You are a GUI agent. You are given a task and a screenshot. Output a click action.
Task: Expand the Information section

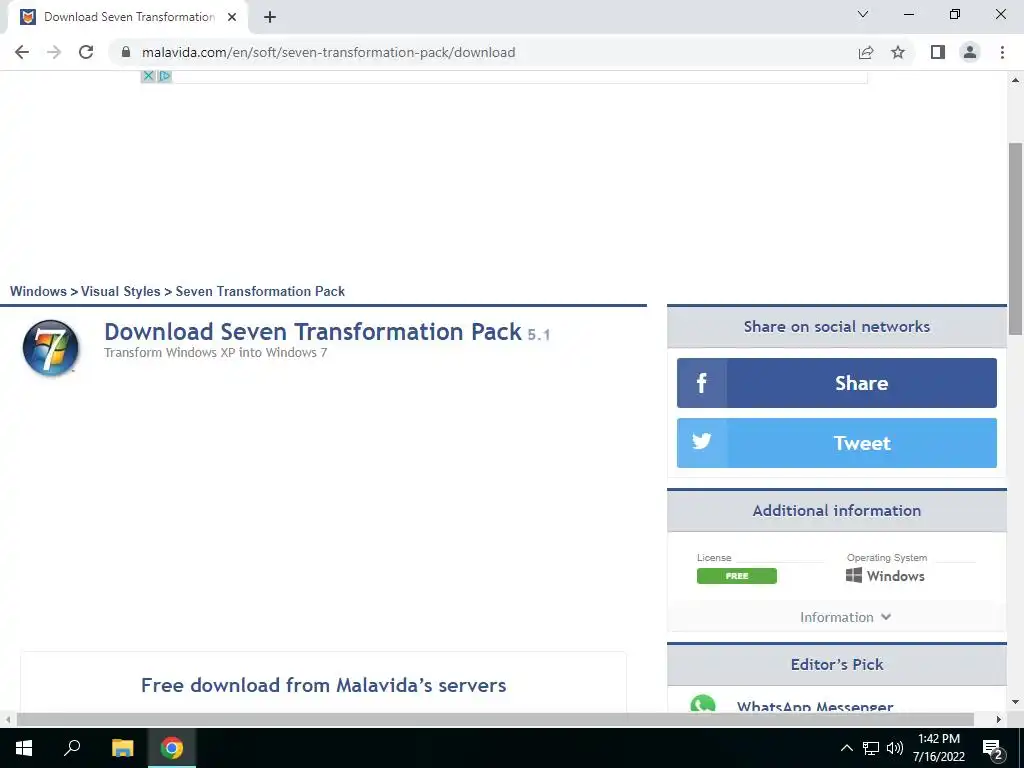[845, 617]
